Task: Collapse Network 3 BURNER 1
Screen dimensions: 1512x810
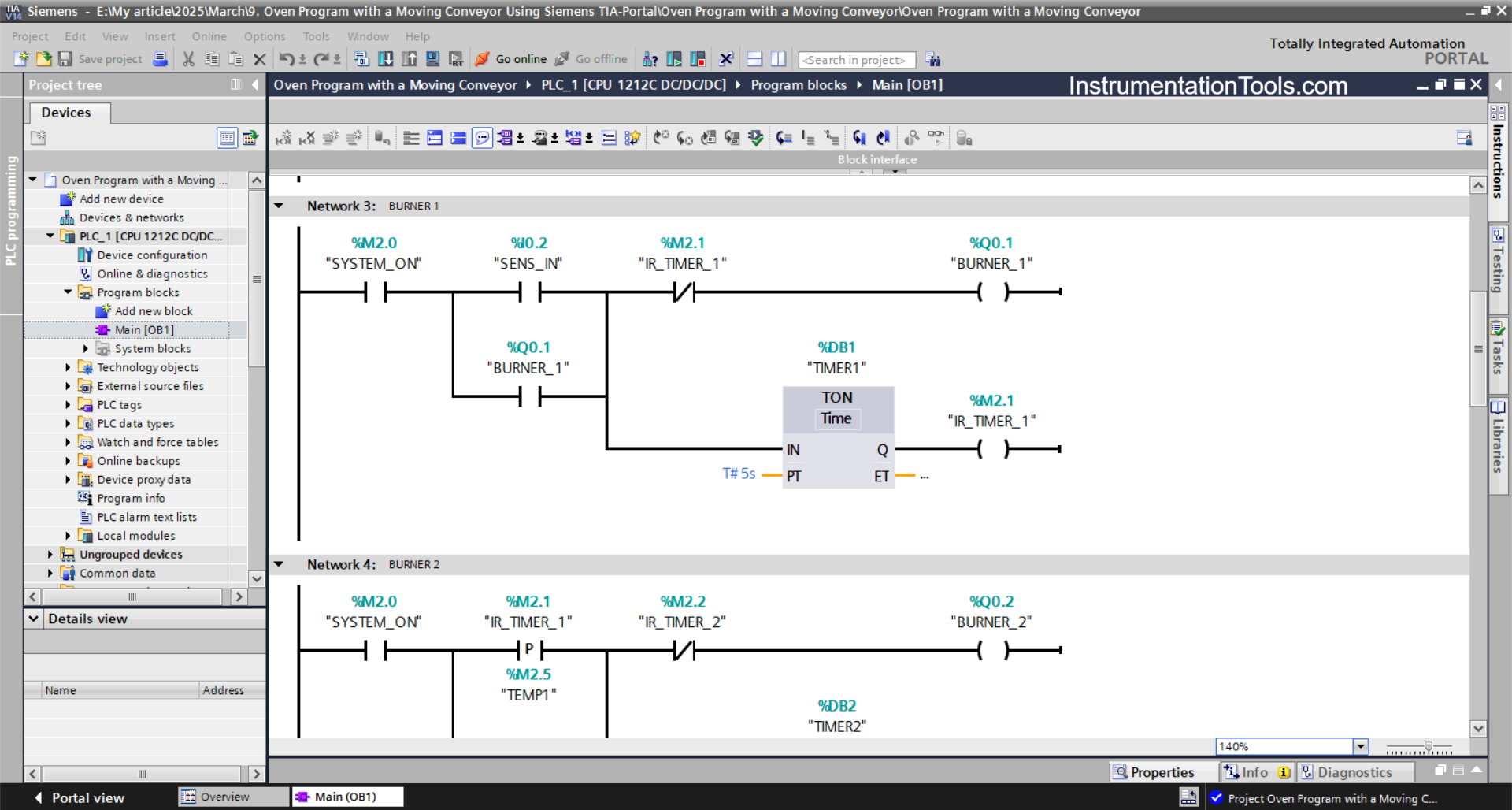Action: [280, 206]
